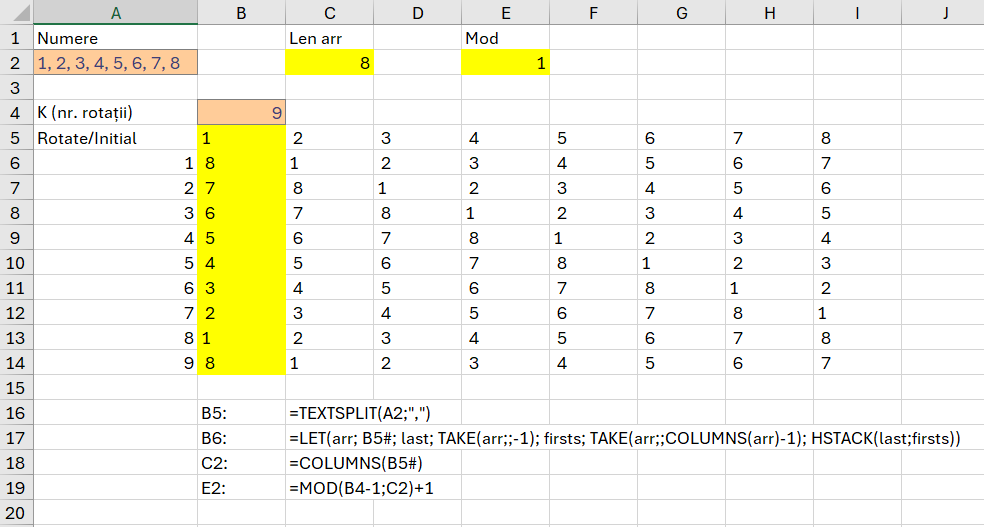The width and height of the screenshot is (984, 527).
Task: Select the orange K rotations value cell
Action: [241, 113]
